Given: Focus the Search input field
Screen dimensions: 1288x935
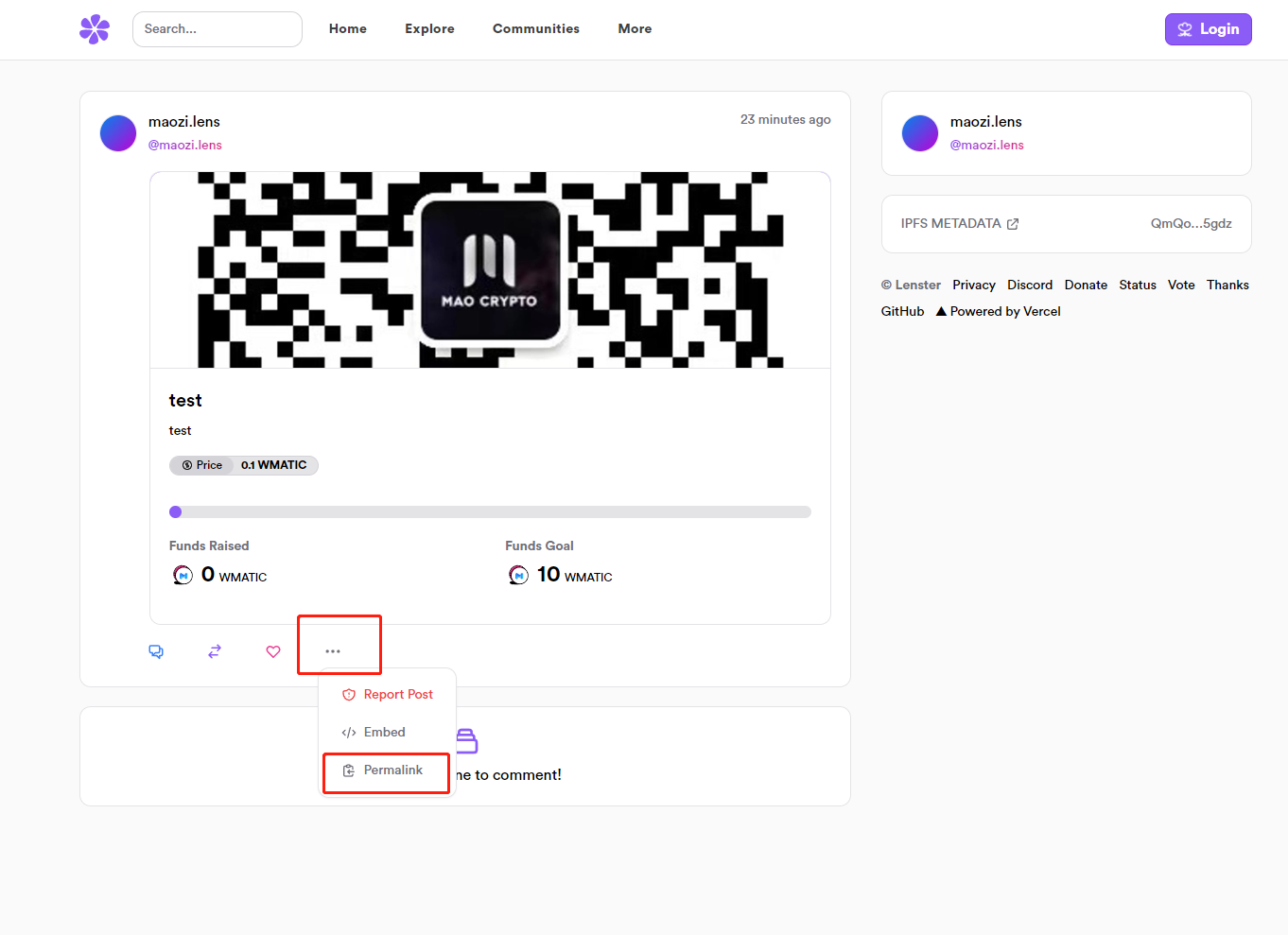Looking at the screenshot, I should (218, 29).
